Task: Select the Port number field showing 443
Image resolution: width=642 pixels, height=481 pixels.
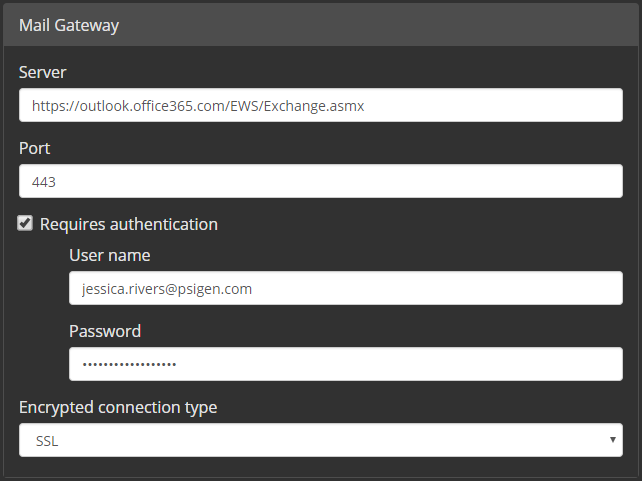Action: 321,181
